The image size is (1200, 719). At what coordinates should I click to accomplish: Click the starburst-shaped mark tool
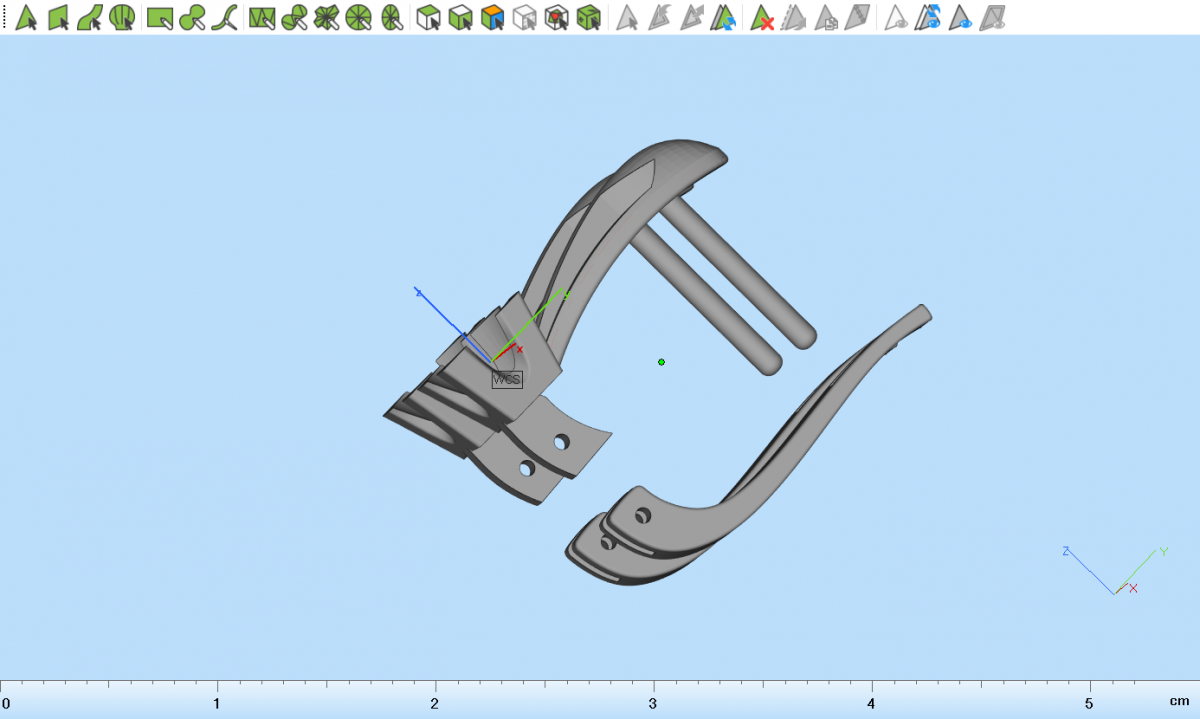pos(326,17)
